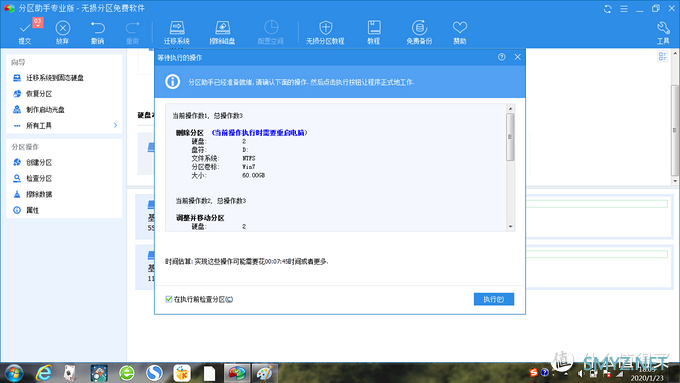Toggle check partitions before execution checkbox
The width and height of the screenshot is (680, 383).
pyautogui.click(x=169, y=299)
